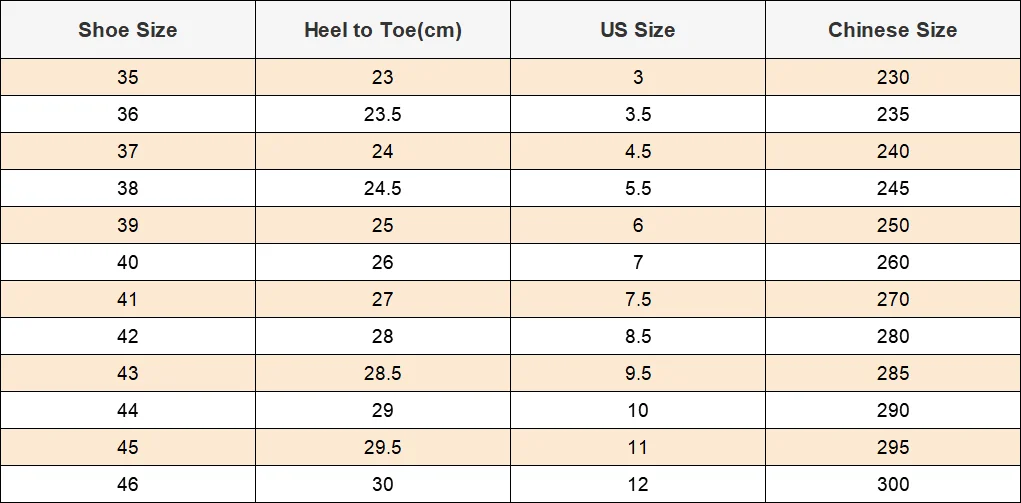1021x503 pixels.
Task: Select heel to toe value 29.5
Action: click(x=383, y=447)
